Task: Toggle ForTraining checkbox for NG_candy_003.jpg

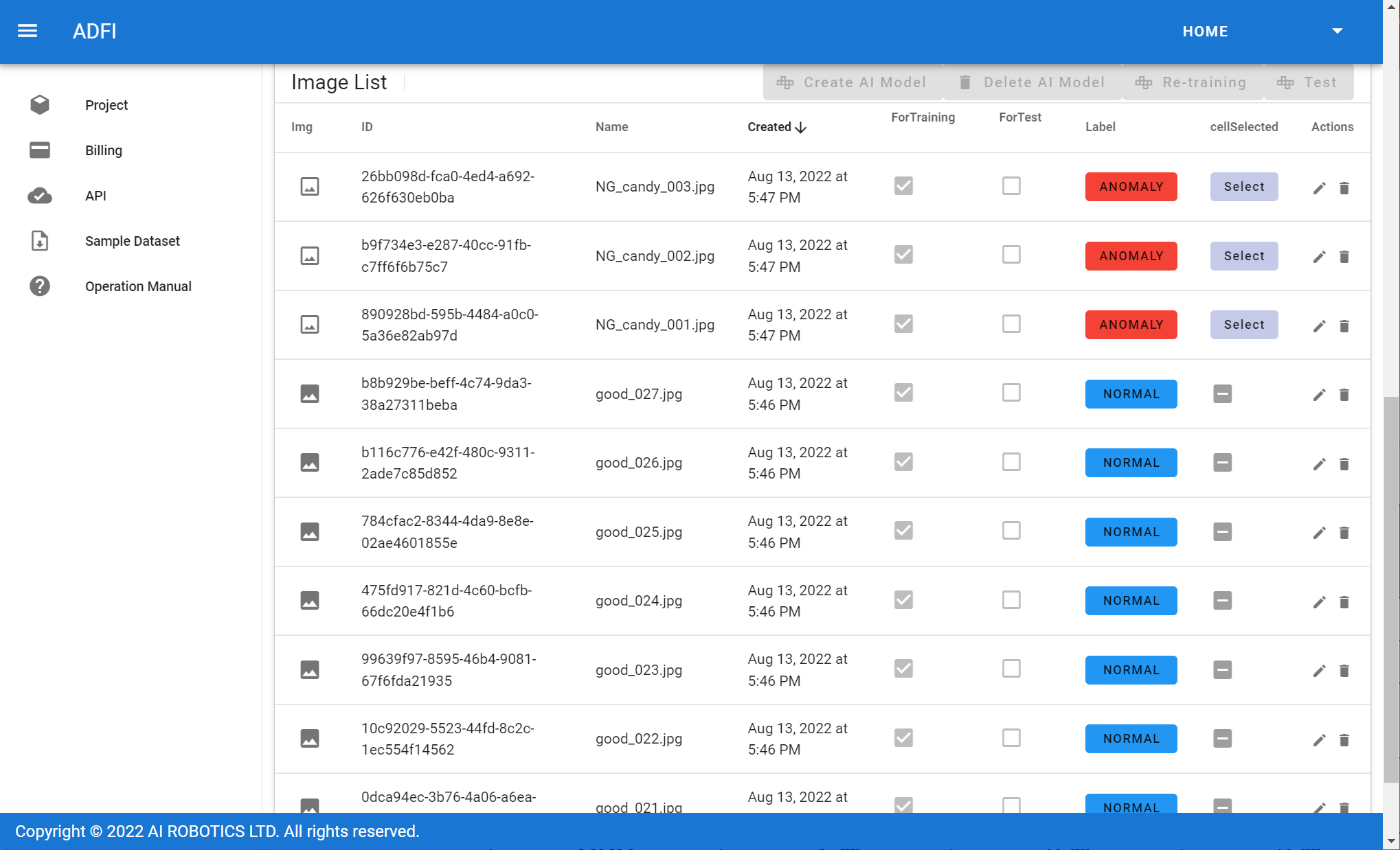Action: pos(903,186)
